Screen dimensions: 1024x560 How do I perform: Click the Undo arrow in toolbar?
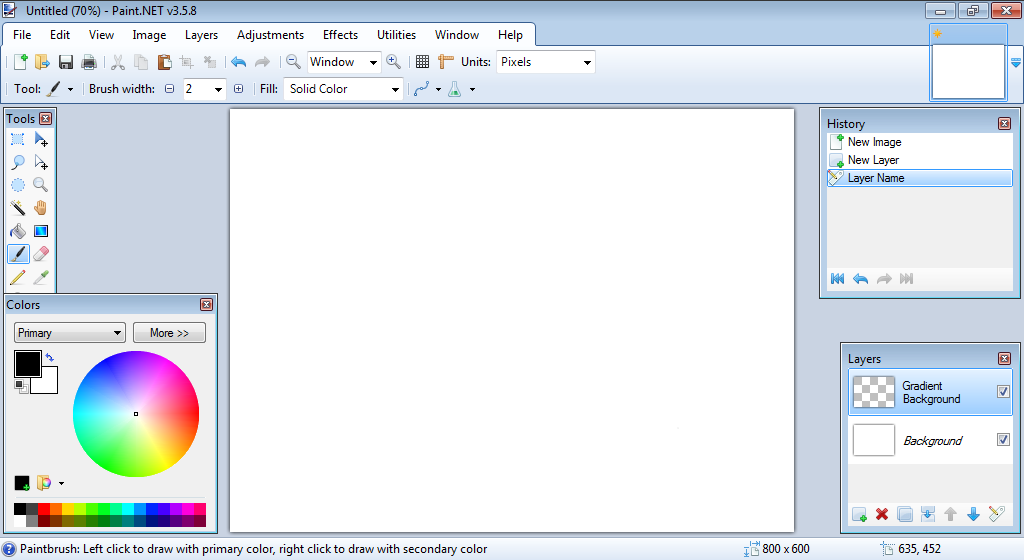coord(238,62)
